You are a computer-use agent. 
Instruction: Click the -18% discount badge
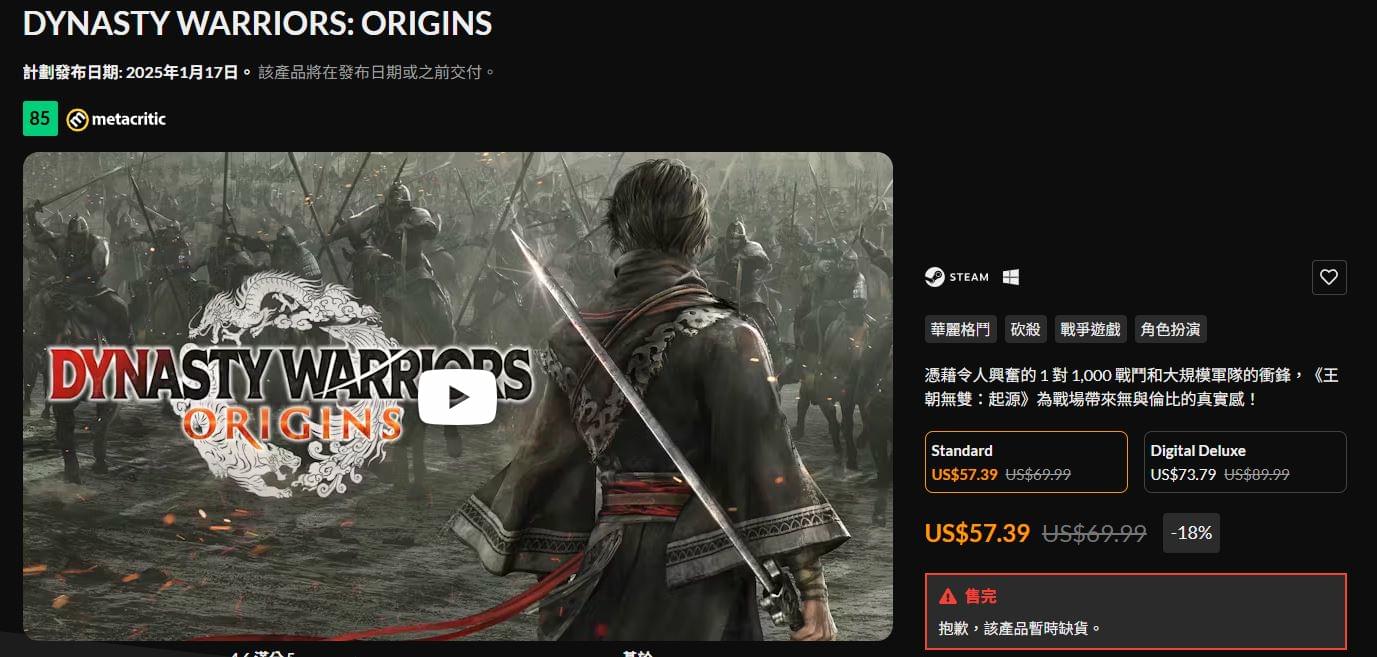[1192, 533]
